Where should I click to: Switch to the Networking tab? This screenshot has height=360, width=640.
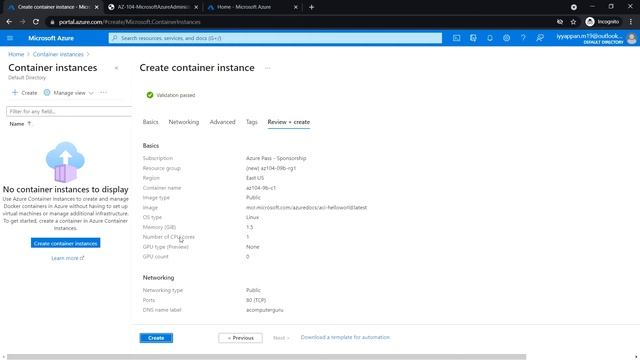pos(184,122)
